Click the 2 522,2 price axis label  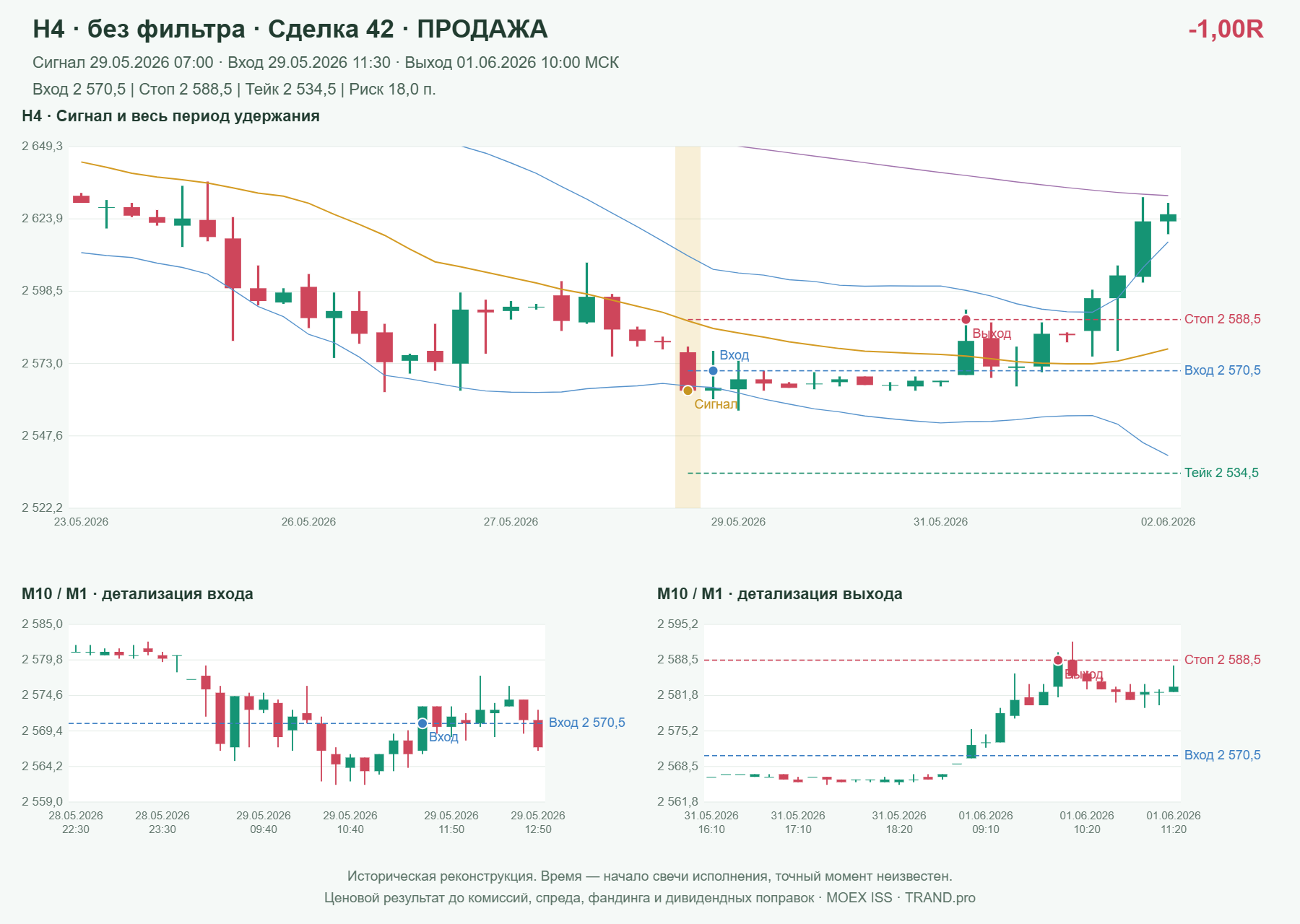tap(42, 508)
